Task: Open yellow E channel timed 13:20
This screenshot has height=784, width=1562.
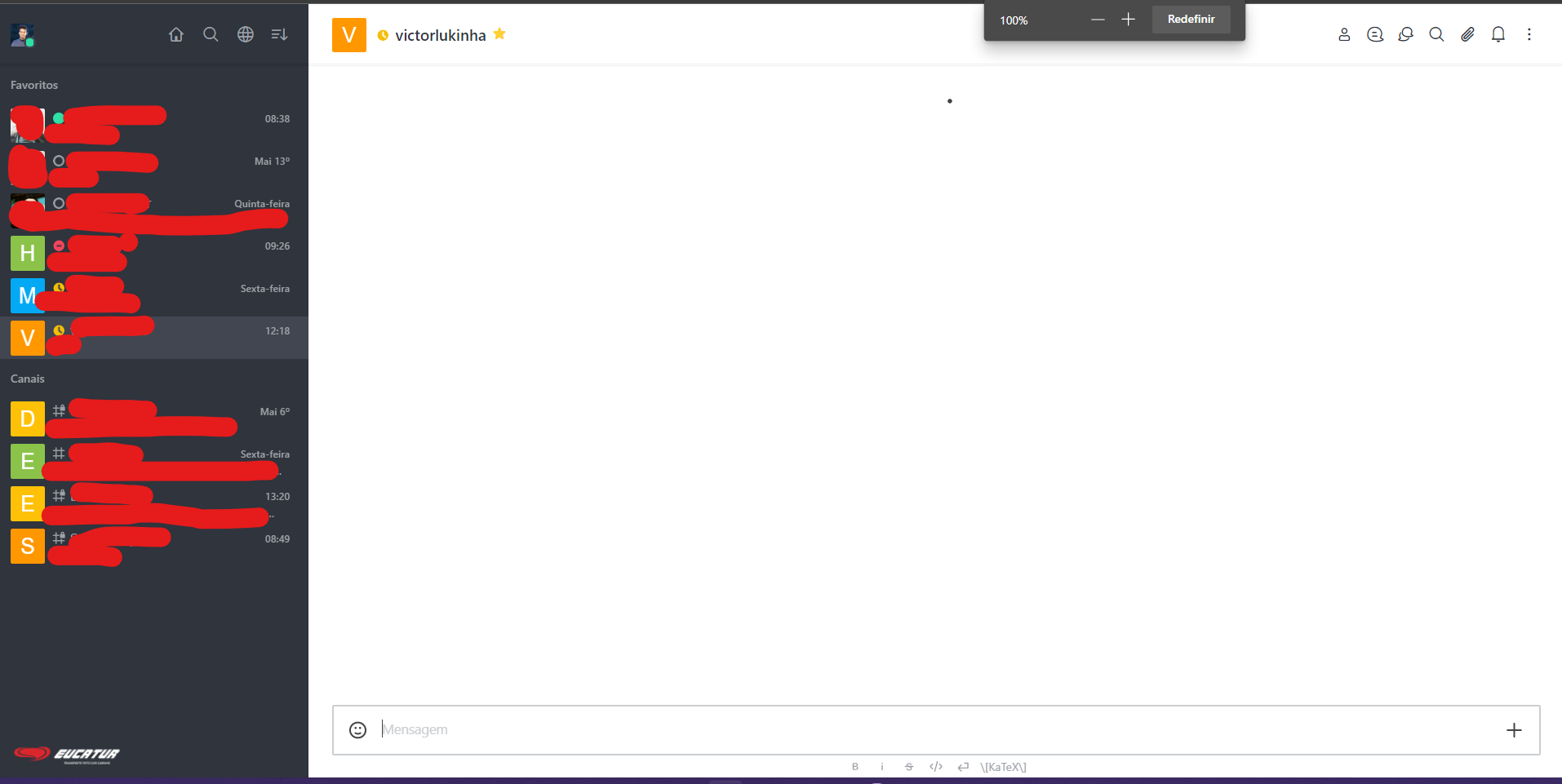Action: tap(154, 503)
